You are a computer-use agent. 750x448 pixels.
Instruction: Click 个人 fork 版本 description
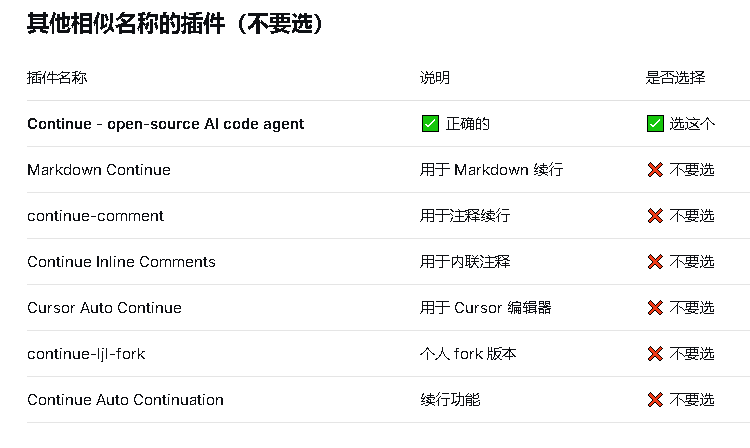468,354
